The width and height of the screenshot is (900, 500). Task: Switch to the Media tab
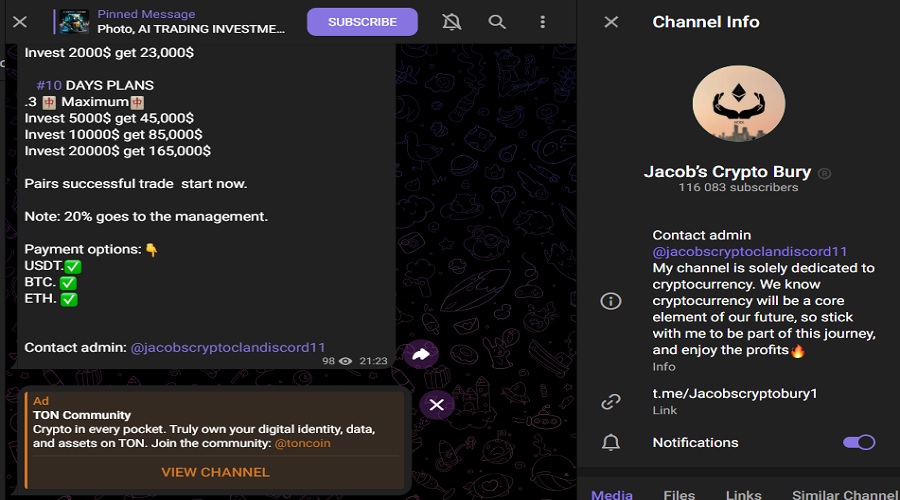pos(612,494)
